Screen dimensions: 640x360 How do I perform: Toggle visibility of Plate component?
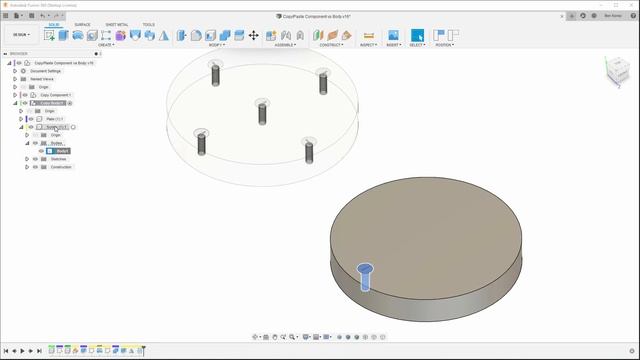31,119
